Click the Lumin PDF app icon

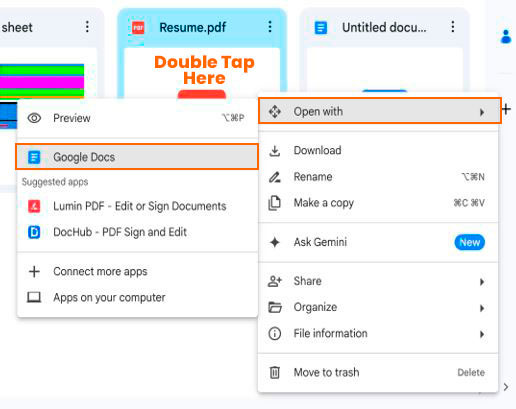[34, 206]
